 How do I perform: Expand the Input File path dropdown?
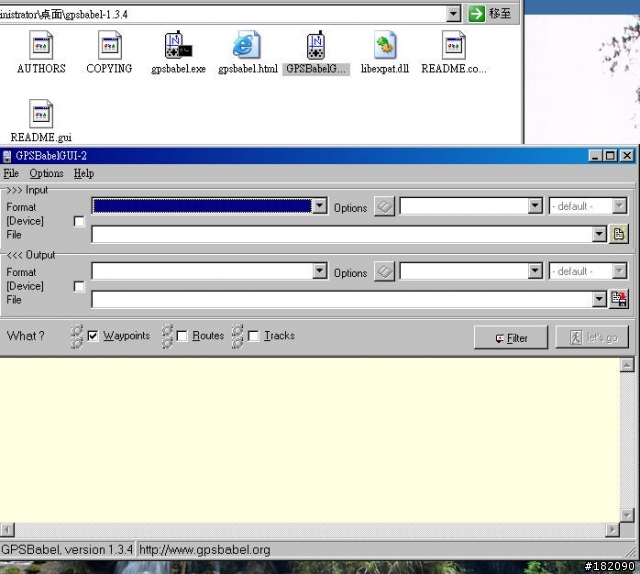(x=600, y=234)
